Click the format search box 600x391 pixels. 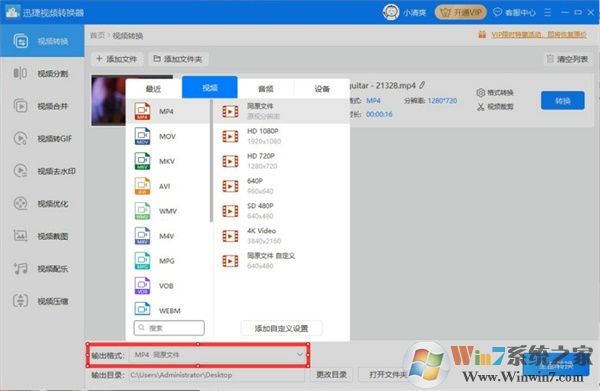tap(169, 328)
